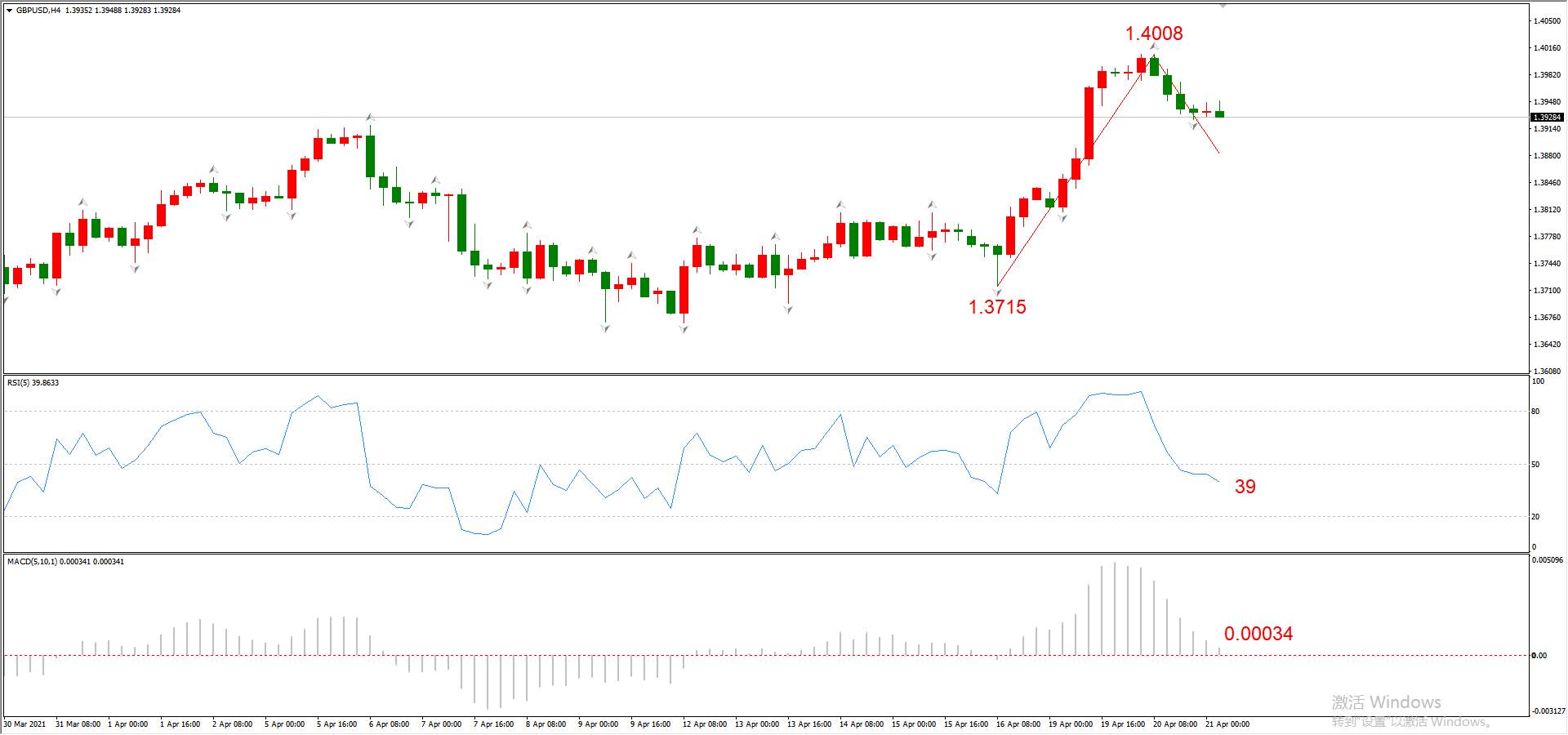
Task: Select the down fractal arrow below the 1.3715 low
Action: tap(997, 291)
